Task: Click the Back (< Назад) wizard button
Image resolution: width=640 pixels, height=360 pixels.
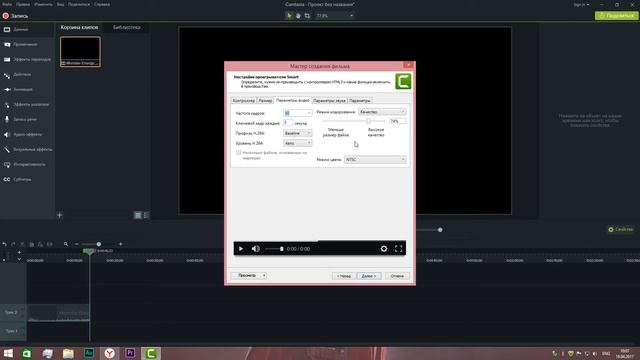Action: (x=344, y=276)
